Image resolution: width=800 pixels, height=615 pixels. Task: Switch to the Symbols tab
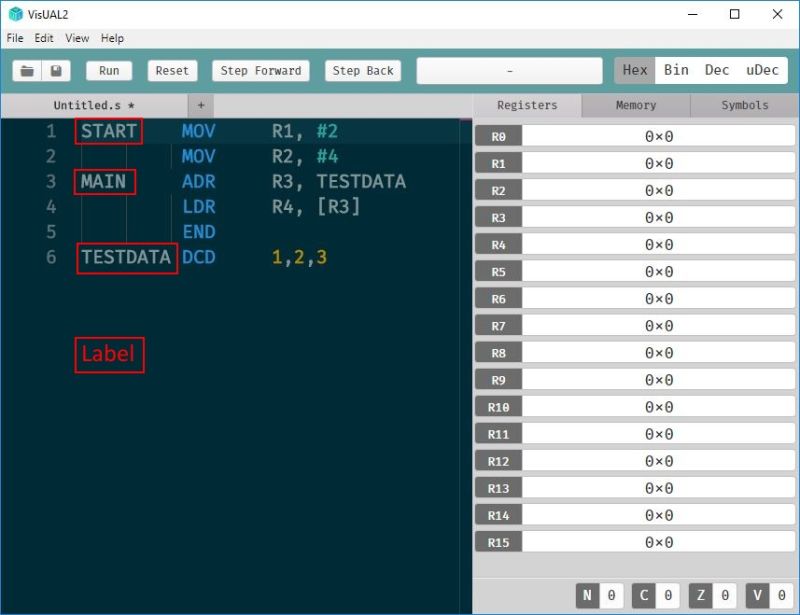click(744, 105)
